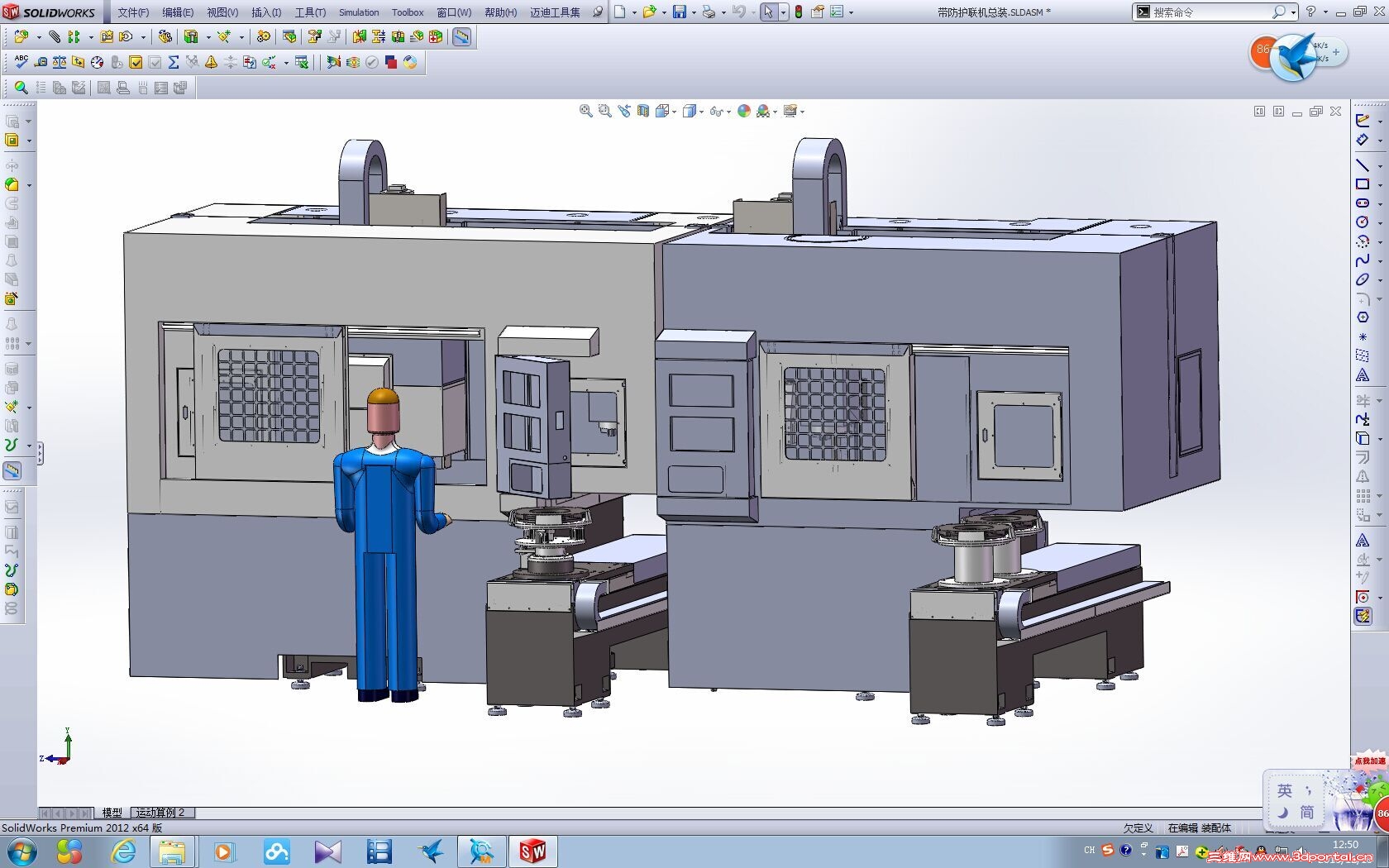This screenshot has height=868, width=1389.
Task: Open the 帮助(H) menu
Action: pos(500,12)
